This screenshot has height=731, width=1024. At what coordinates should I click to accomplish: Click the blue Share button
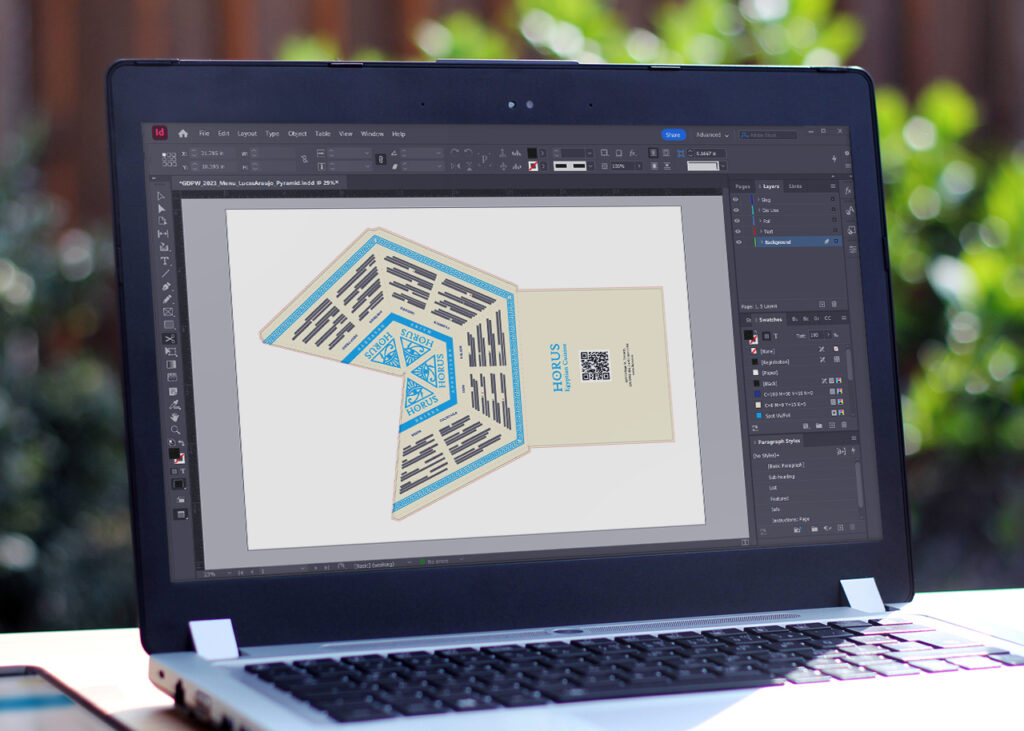point(673,135)
